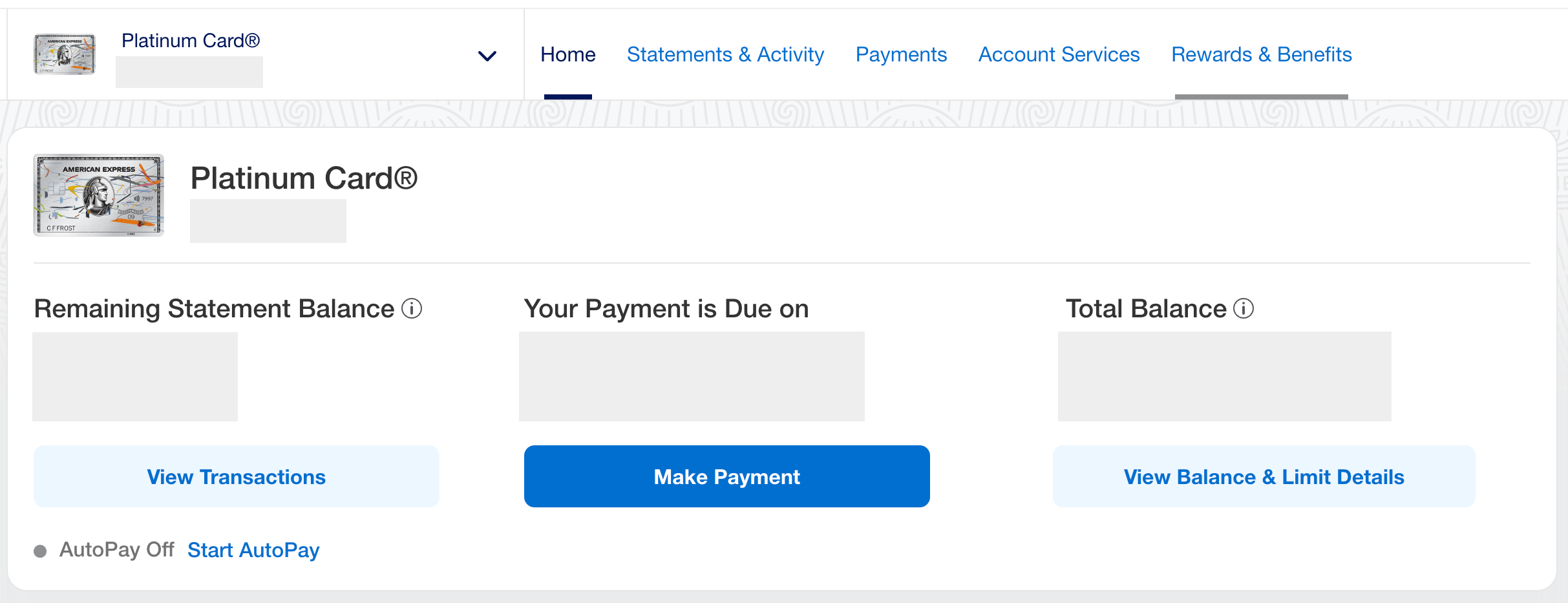
Task: Expand the card account selector chevron
Action: pos(487,56)
